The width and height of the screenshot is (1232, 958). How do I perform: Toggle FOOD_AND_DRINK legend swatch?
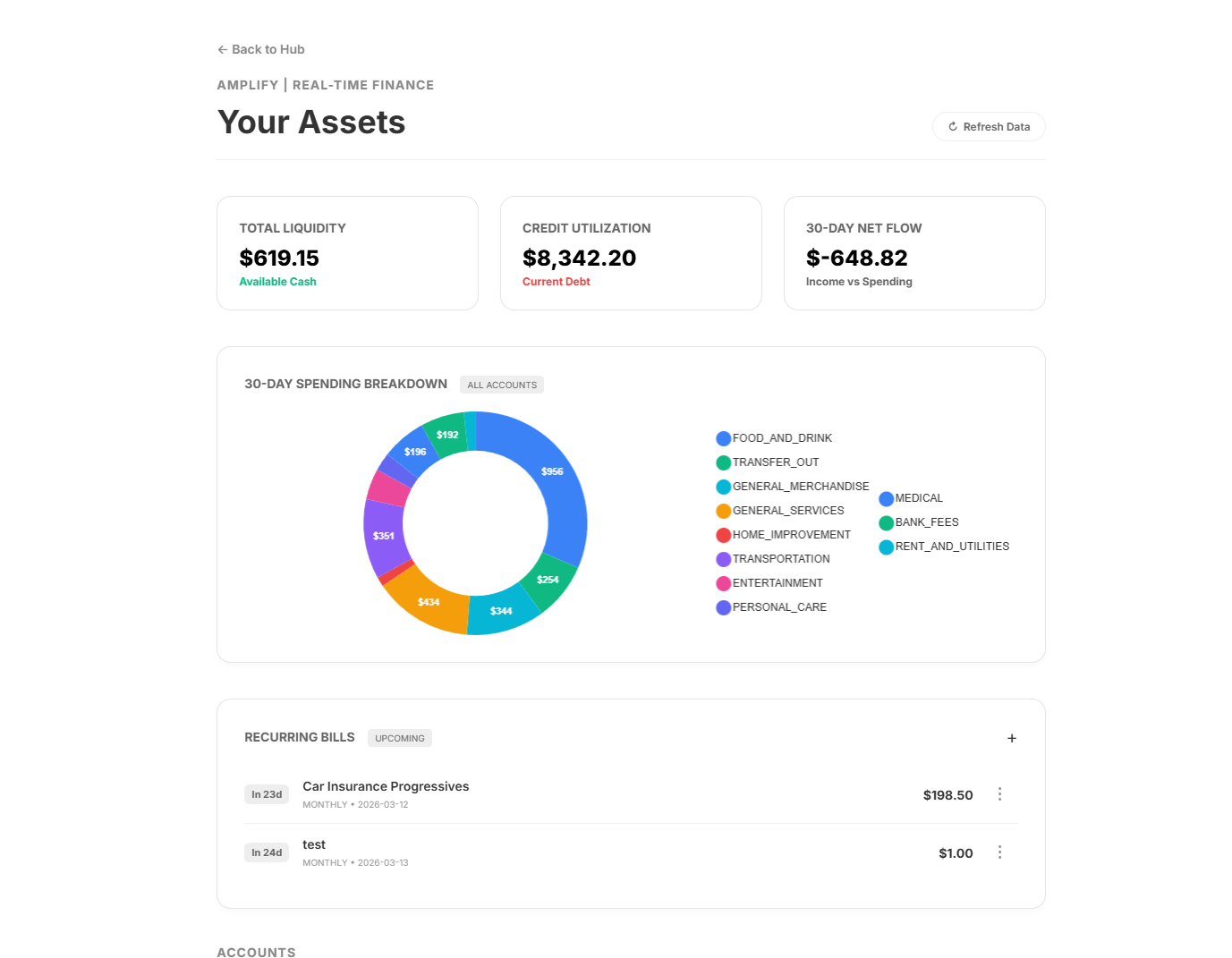724,438
